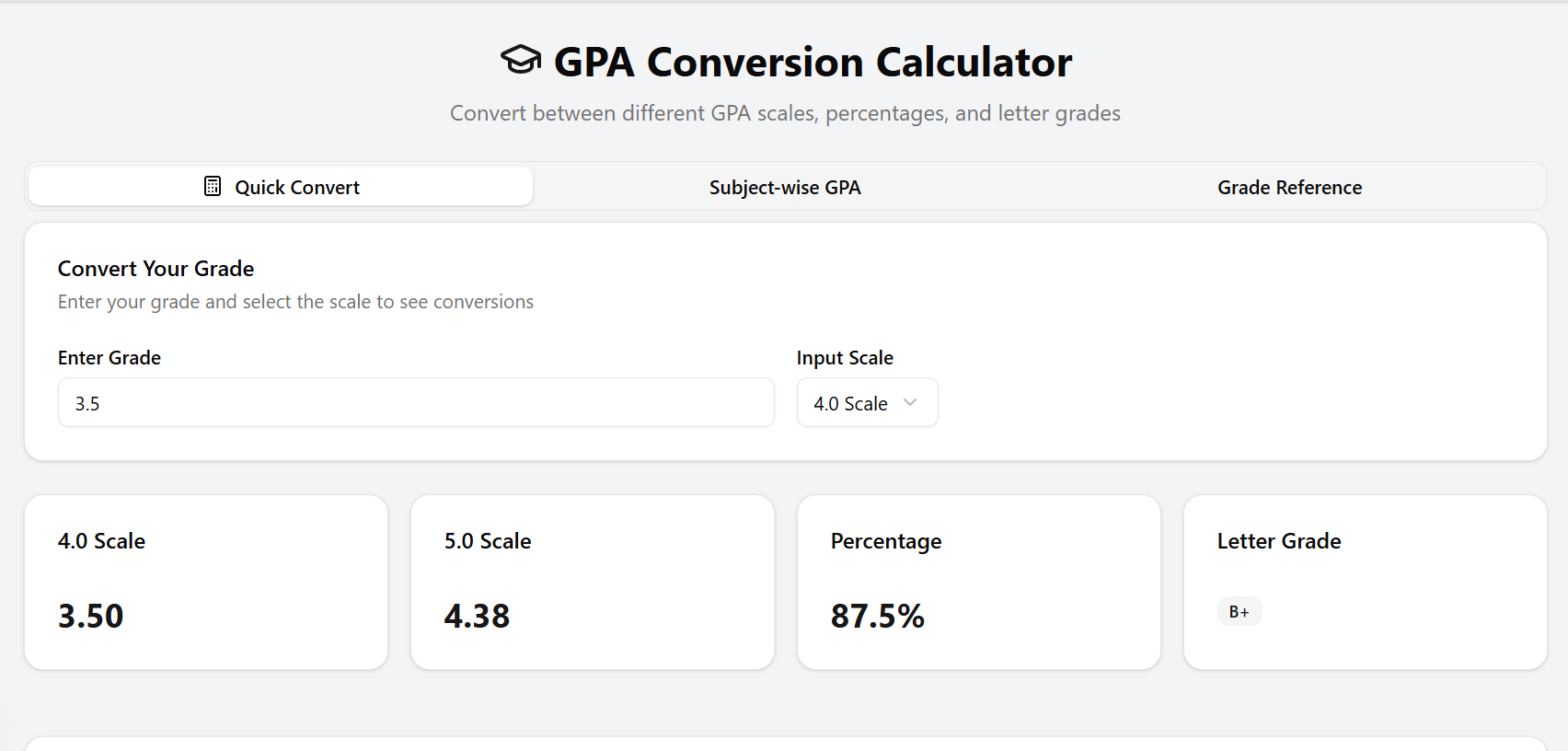The image size is (1568, 751).
Task: Switch to the Subject-wise GPA tab
Action: (x=784, y=187)
